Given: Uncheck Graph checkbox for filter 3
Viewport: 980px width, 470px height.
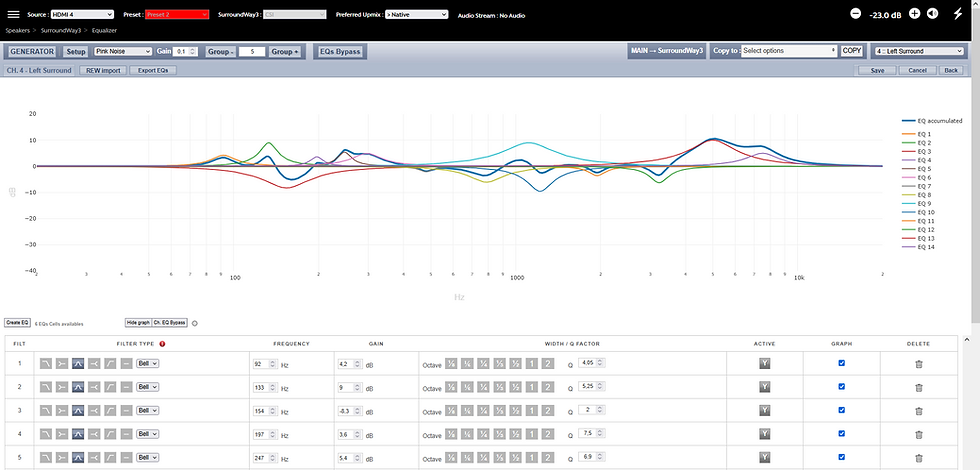Looking at the screenshot, I should (841, 409).
